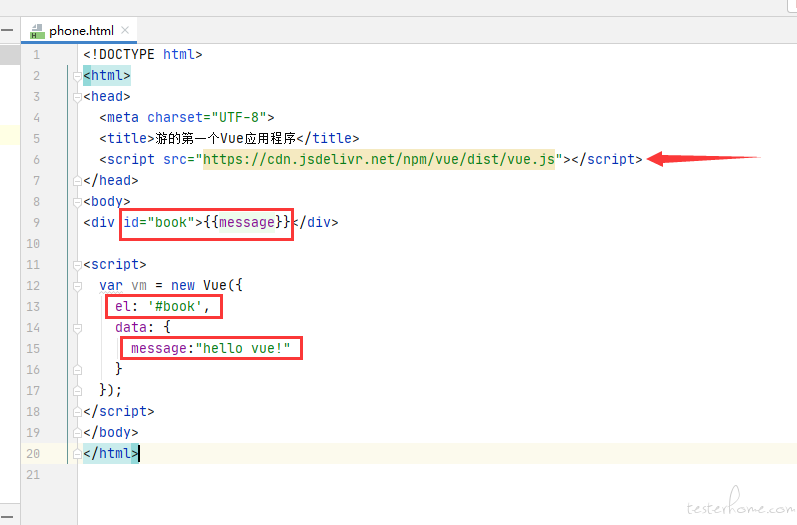This screenshot has height=525, width=797.
Task: Click the 'vm' variable name
Action: (139, 286)
